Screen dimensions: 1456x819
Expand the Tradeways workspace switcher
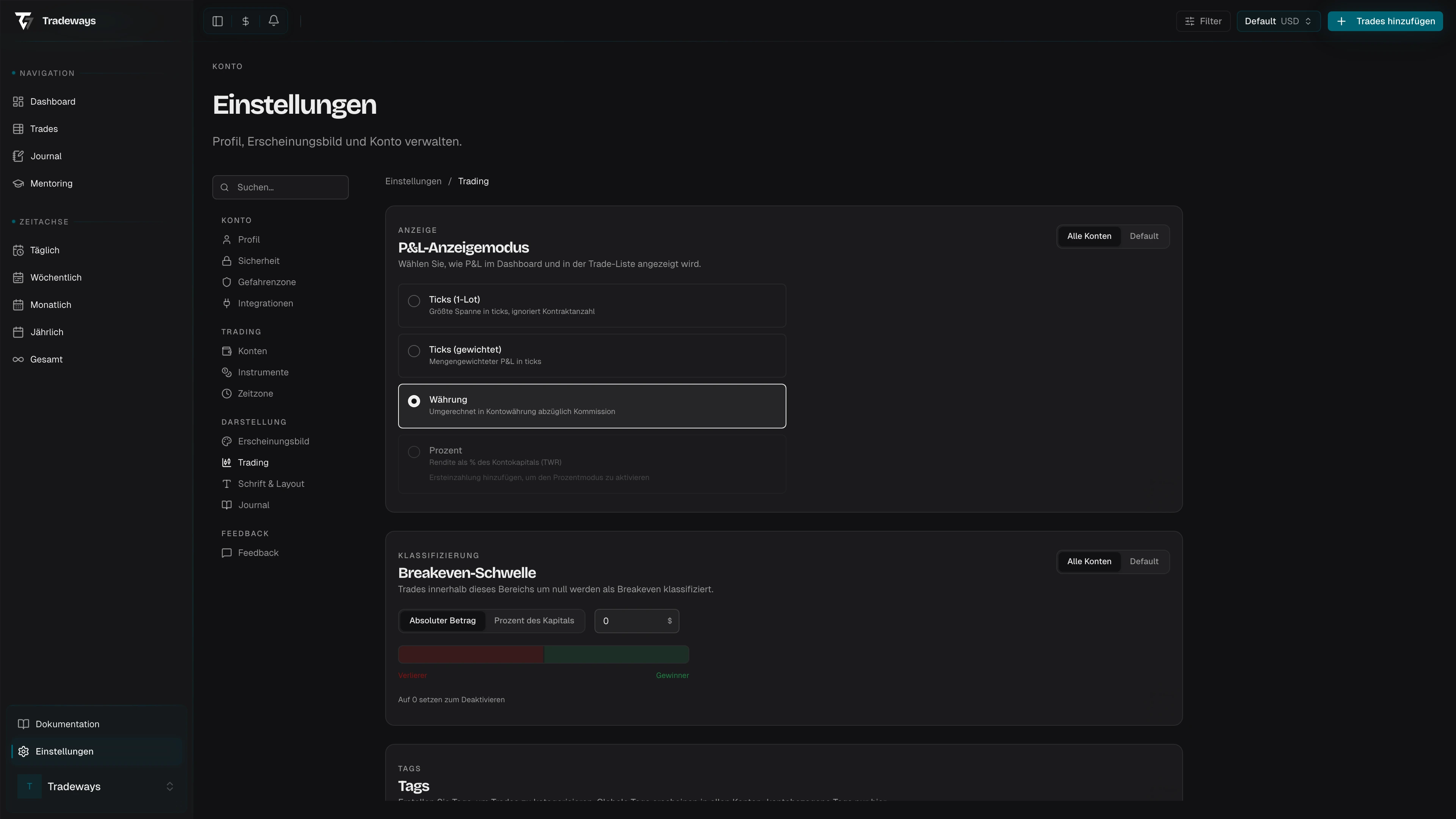169,786
